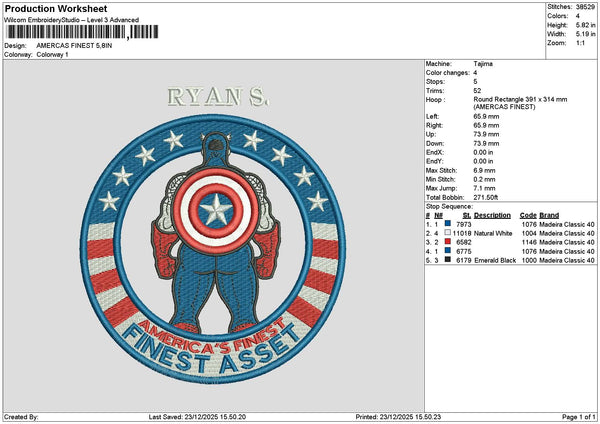600x424 pixels.
Task: Click the Trims value 52
Action: coord(477,91)
